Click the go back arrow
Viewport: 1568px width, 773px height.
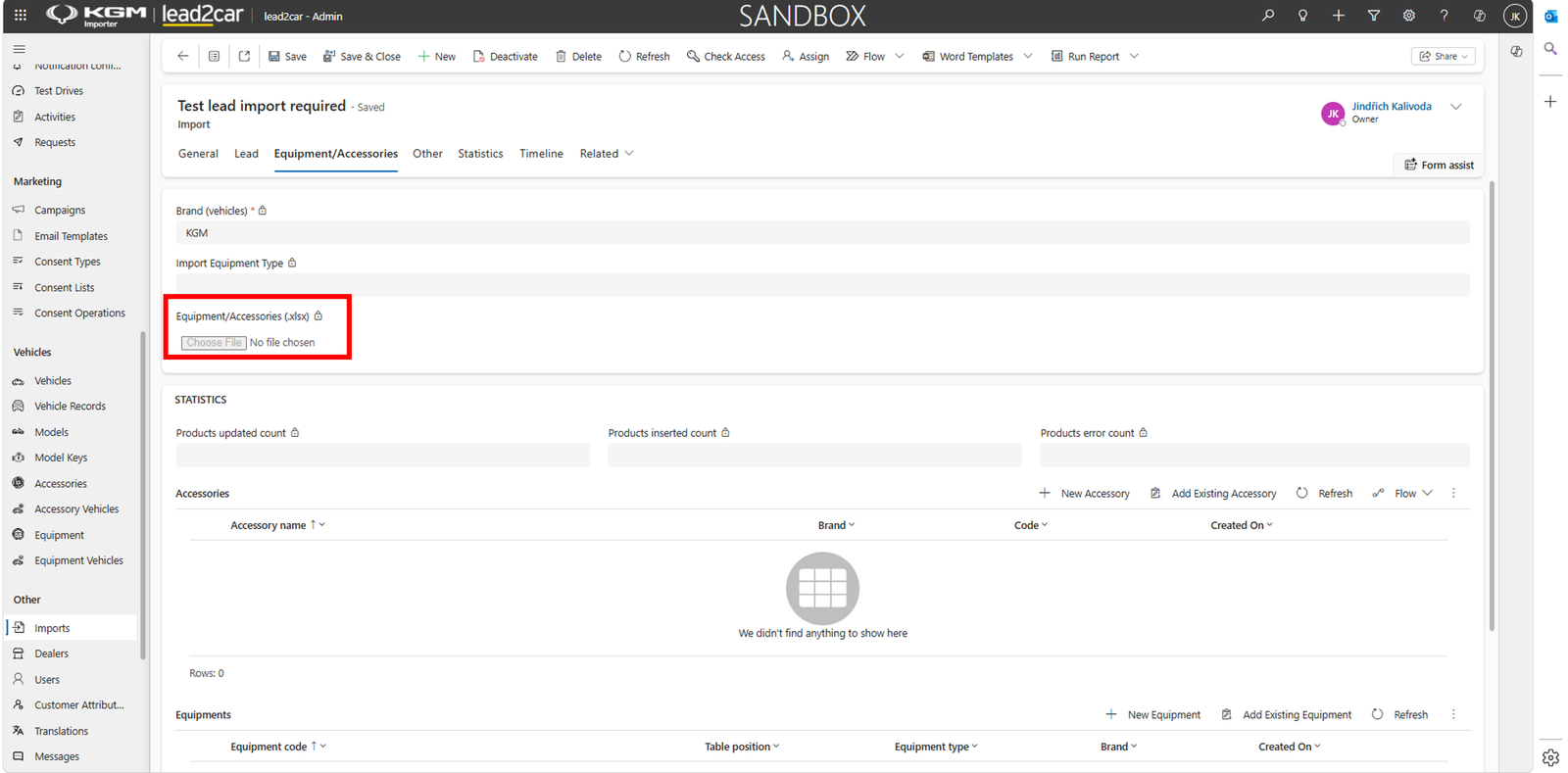(x=183, y=56)
